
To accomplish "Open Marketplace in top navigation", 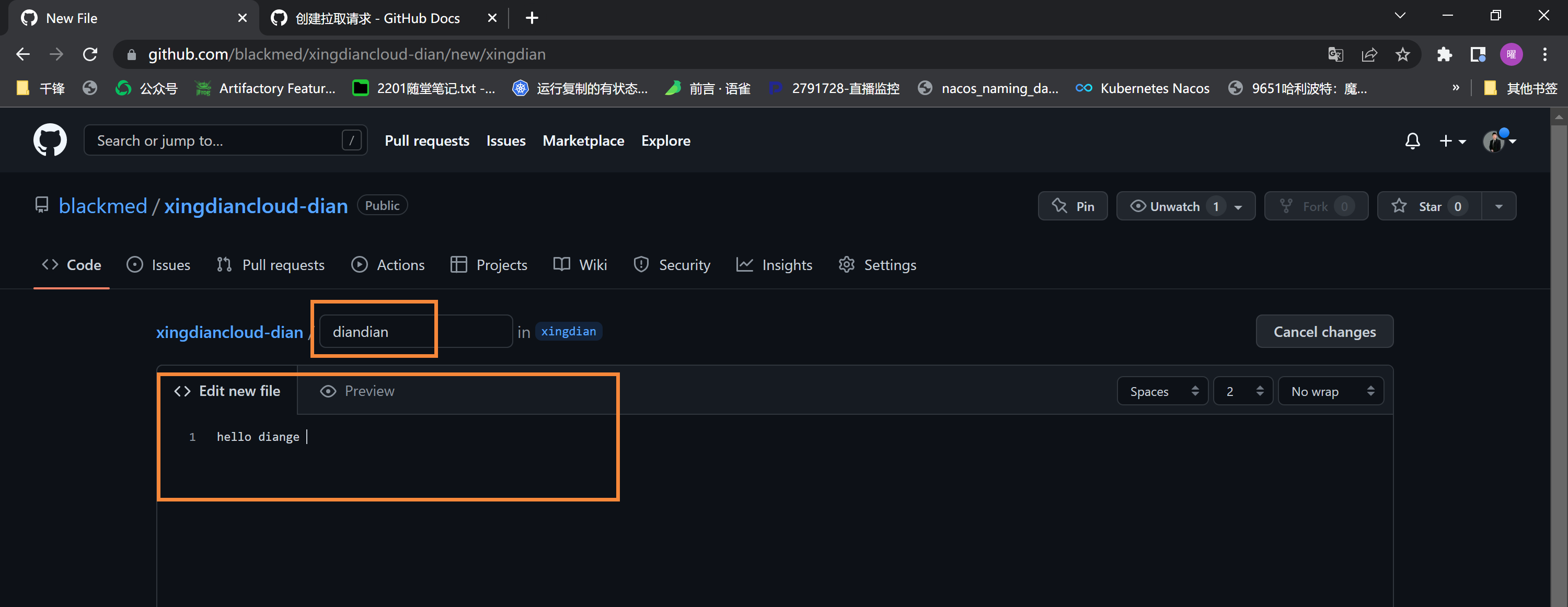I will tap(583, 141).
